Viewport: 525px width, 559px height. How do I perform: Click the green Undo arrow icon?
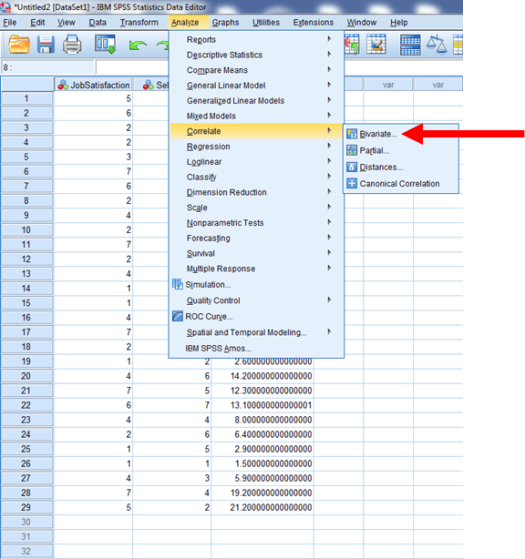tap(138, 46)
